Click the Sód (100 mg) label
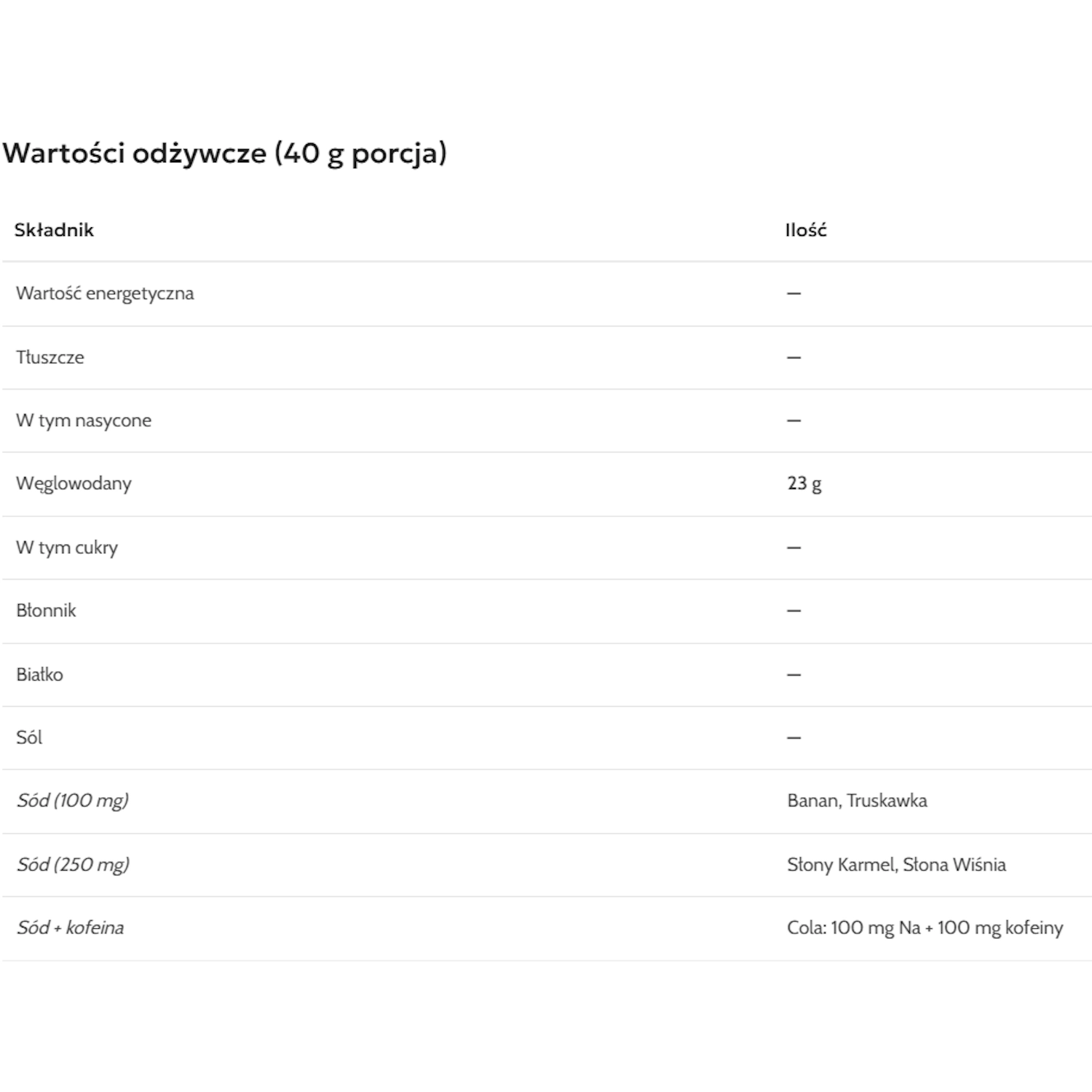This screenshot has height=1092, width=1092. click(x=72, y=801)
